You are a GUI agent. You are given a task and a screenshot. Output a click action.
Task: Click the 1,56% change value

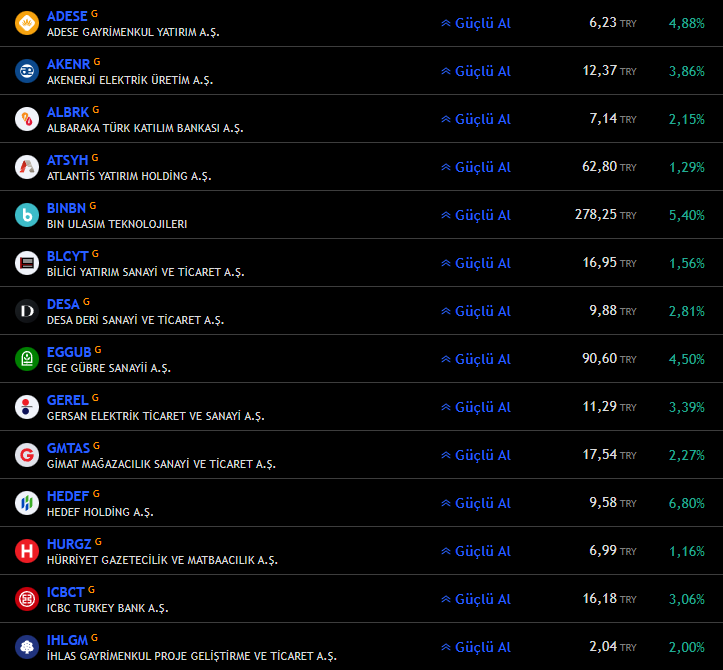click(x=687, y=263)
